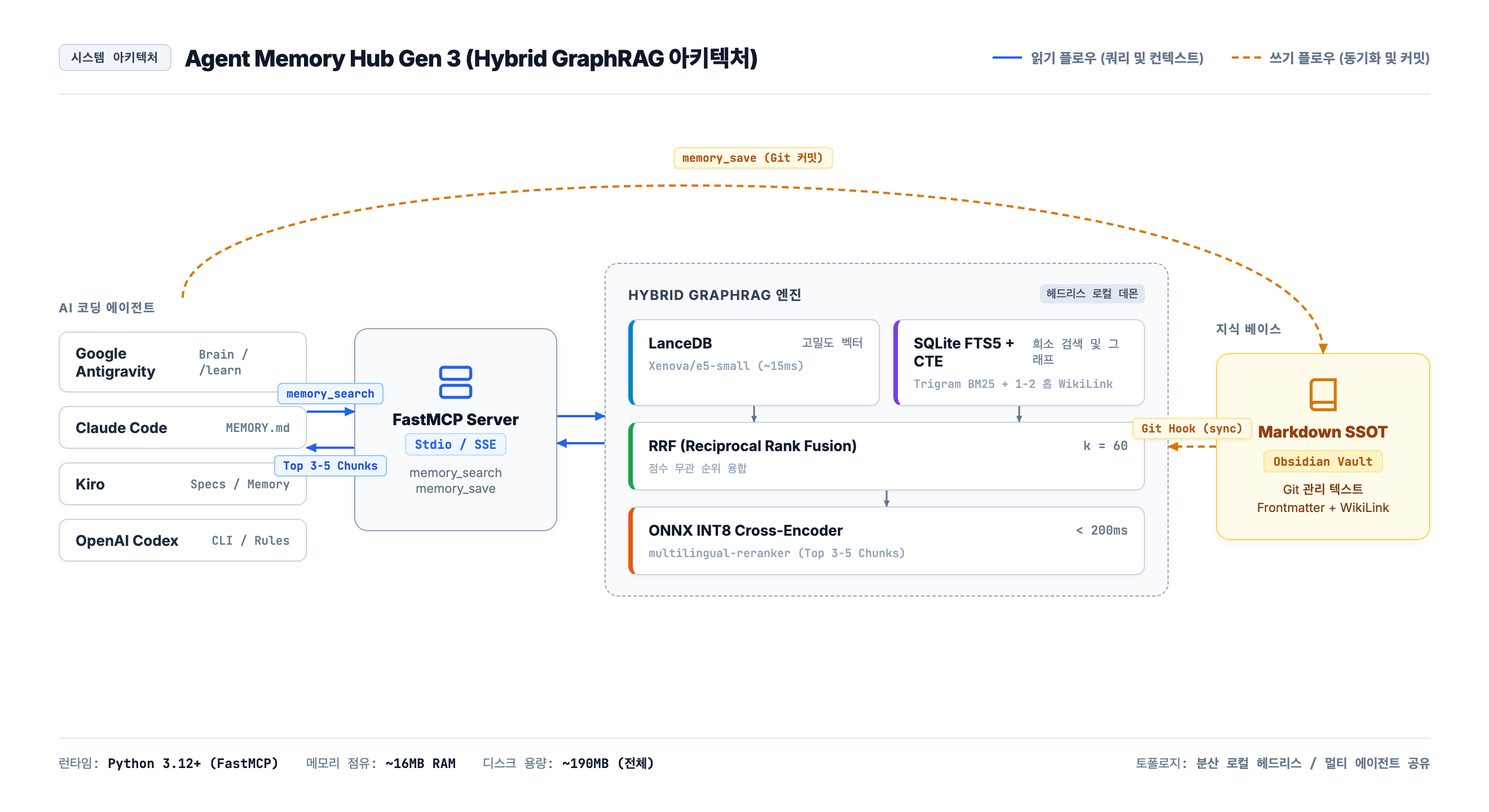
Task: Click the k = 60 value
Action: click(x=1105, y=445)
